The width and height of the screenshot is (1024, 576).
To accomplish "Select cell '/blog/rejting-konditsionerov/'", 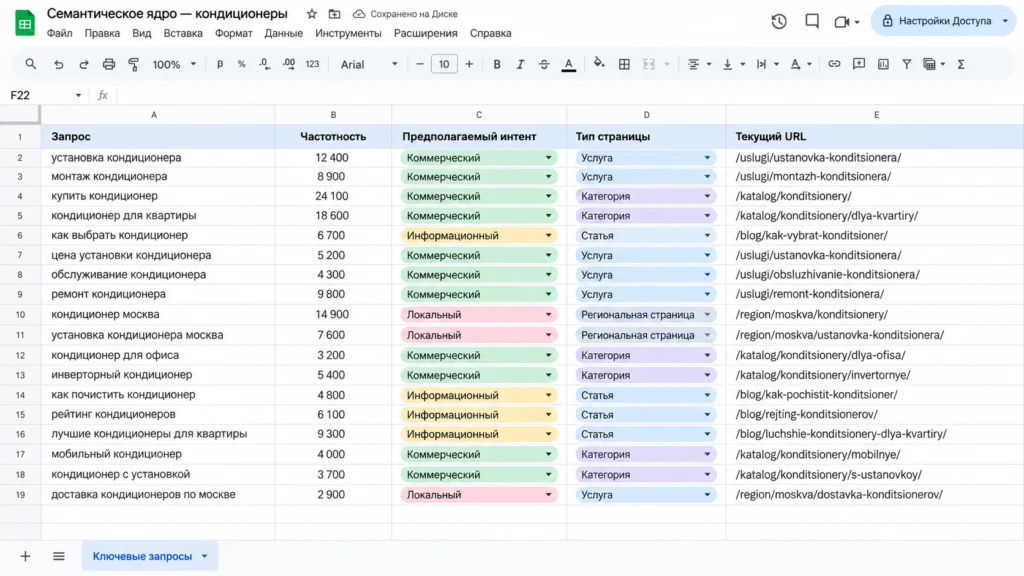I will tap(874, 414).
